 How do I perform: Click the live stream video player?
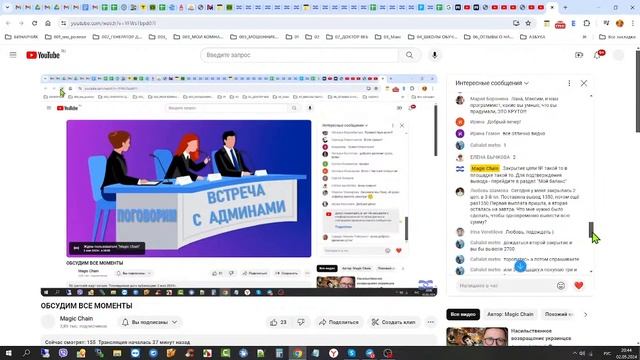pyautogui.click(x=239, y=185)
